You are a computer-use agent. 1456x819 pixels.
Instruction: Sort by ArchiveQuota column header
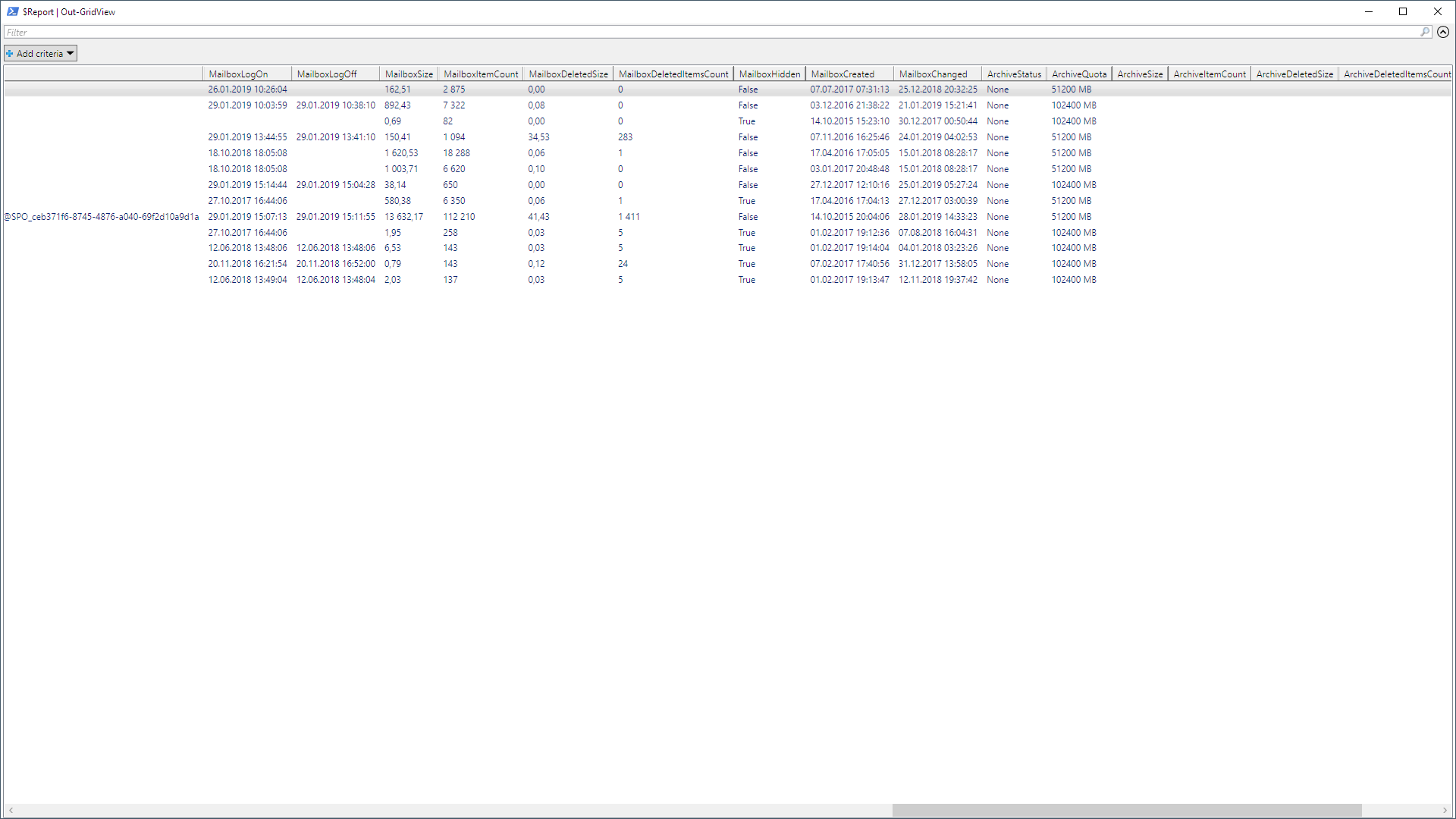pyautogui.click(x=1078, y=74)
